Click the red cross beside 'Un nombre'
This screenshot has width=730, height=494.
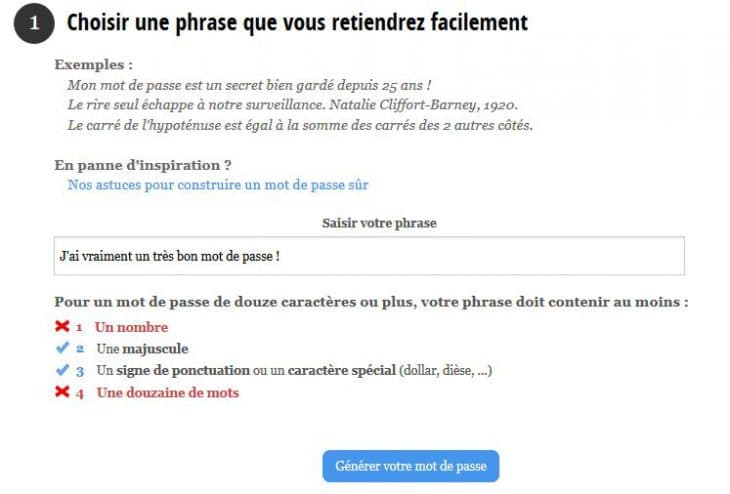coord(62,327)
